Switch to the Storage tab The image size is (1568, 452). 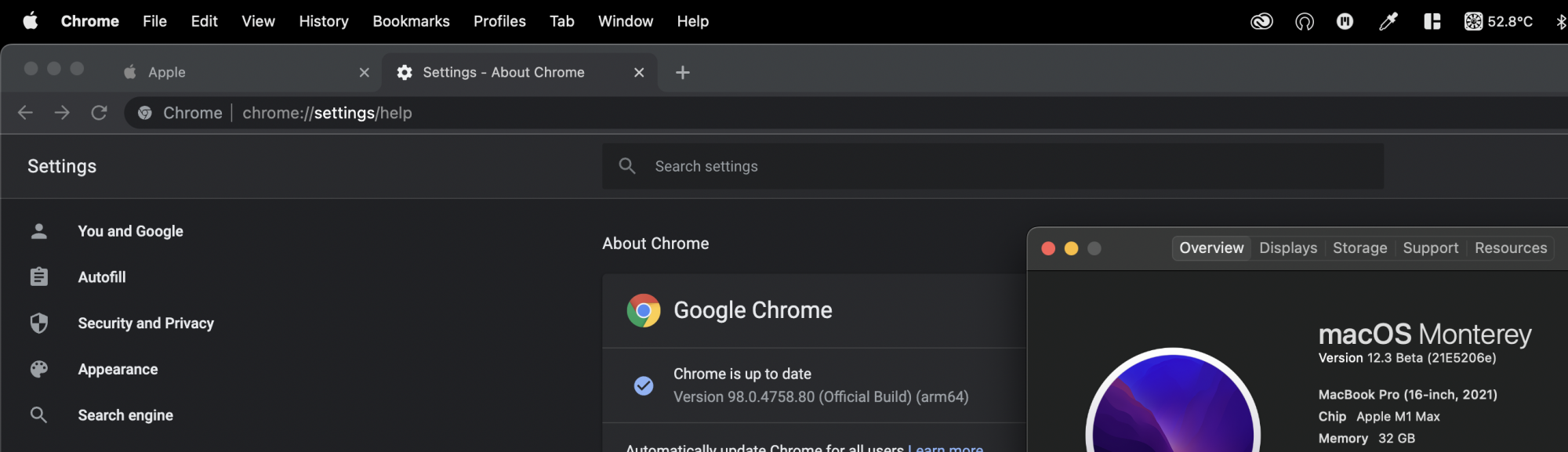(1359, 248)
